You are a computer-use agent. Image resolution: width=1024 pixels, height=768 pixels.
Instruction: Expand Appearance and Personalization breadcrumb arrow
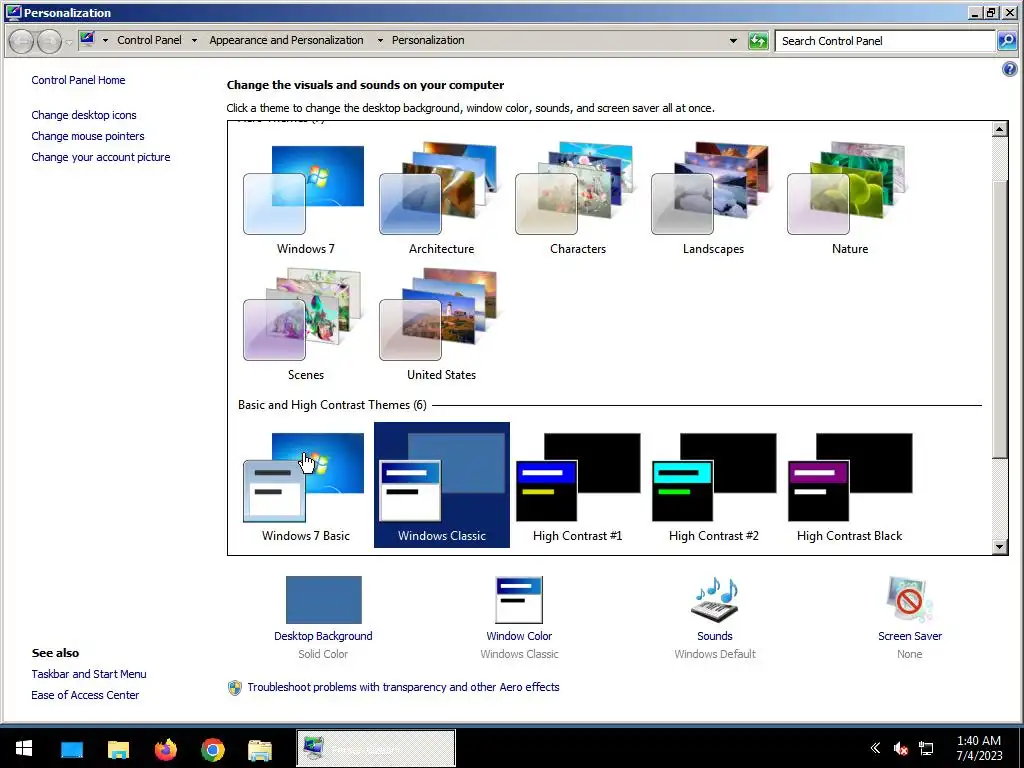[x=379, y=40]
